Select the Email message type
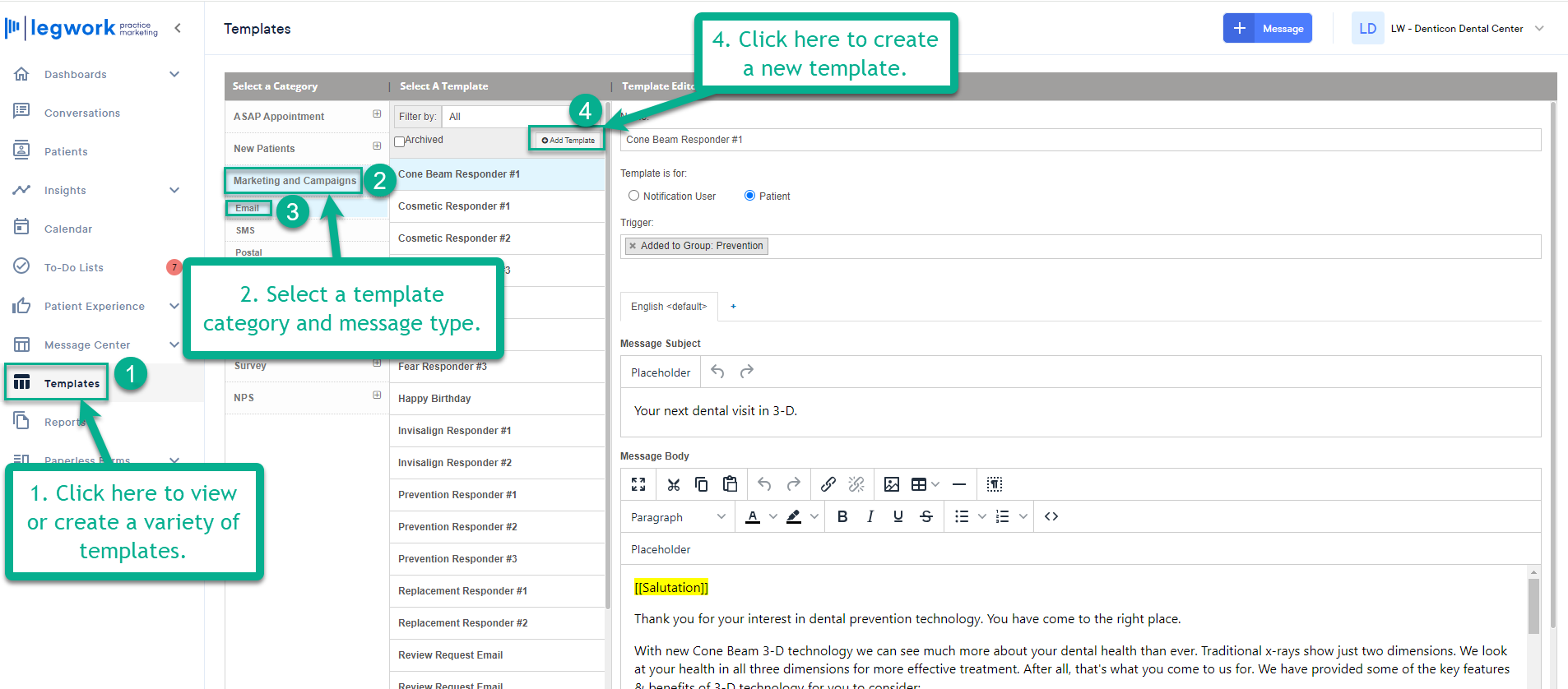Viewport: 1568px width, 689px height. pyautogui.click(x=247, y=208)
